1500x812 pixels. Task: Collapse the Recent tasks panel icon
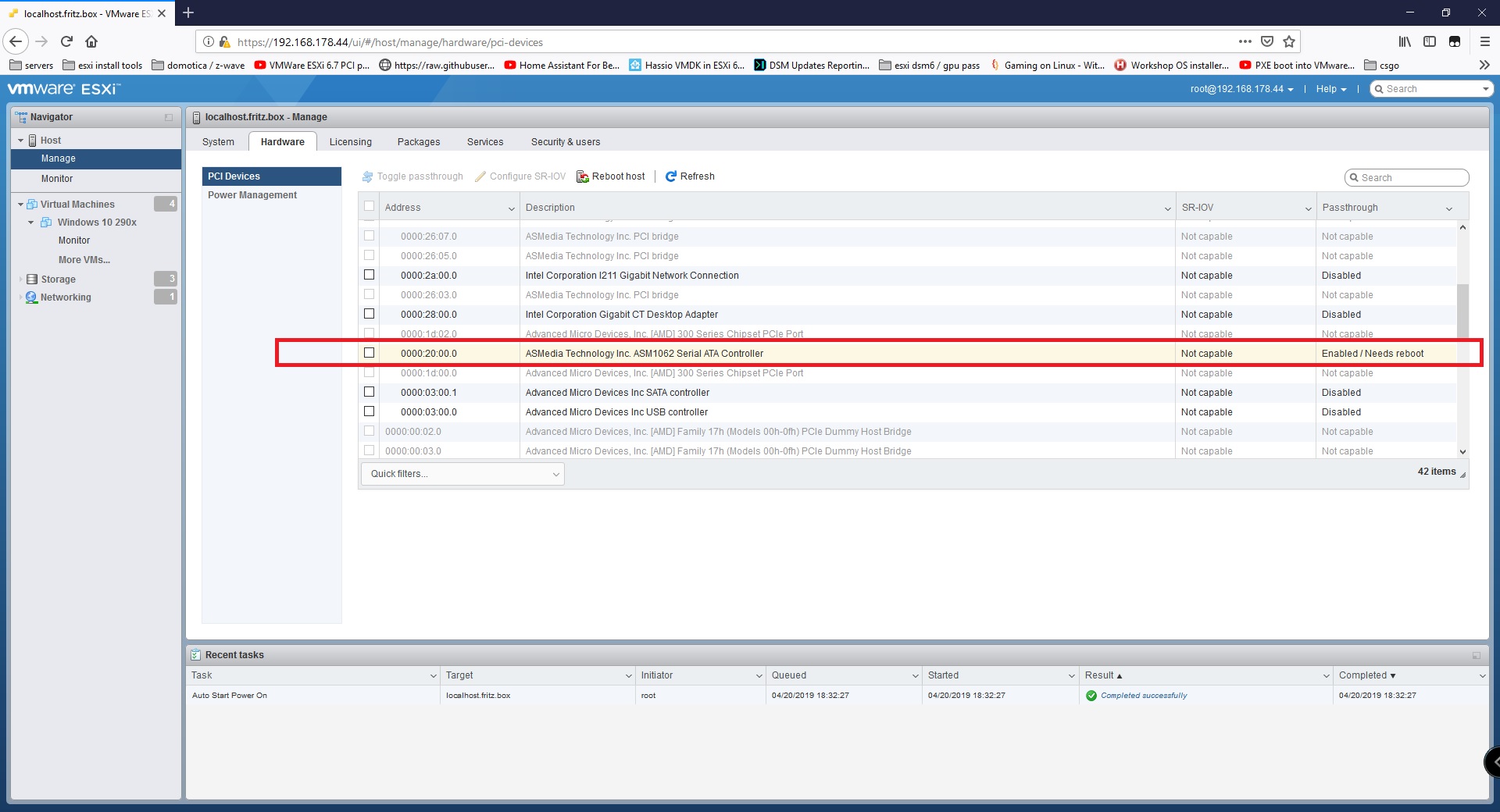(x=1477, y=655)
